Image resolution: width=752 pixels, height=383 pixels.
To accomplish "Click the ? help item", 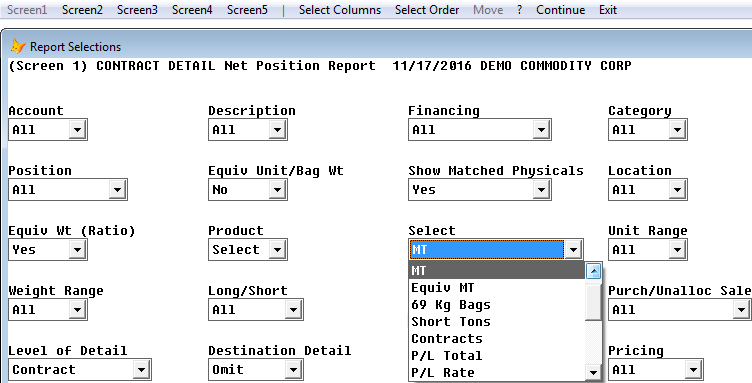I will coord(519,10).
